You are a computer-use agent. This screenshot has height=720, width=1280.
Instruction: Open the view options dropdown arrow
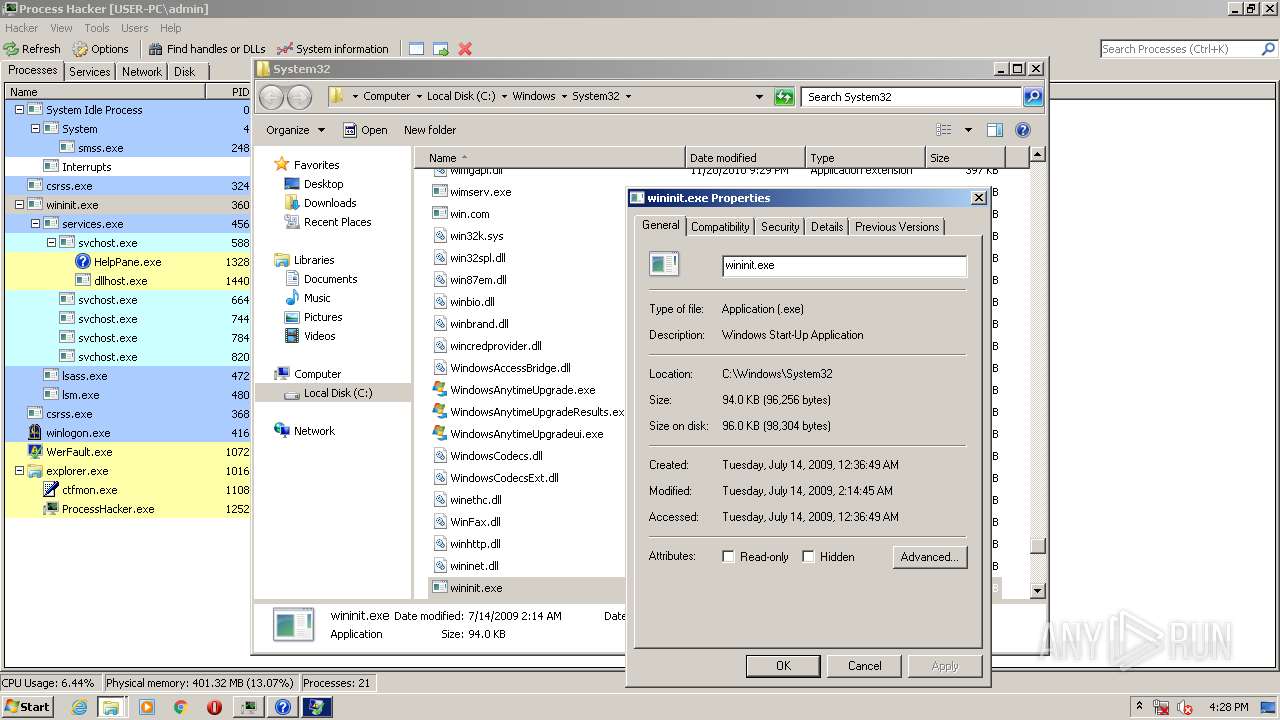click(968, 130)
